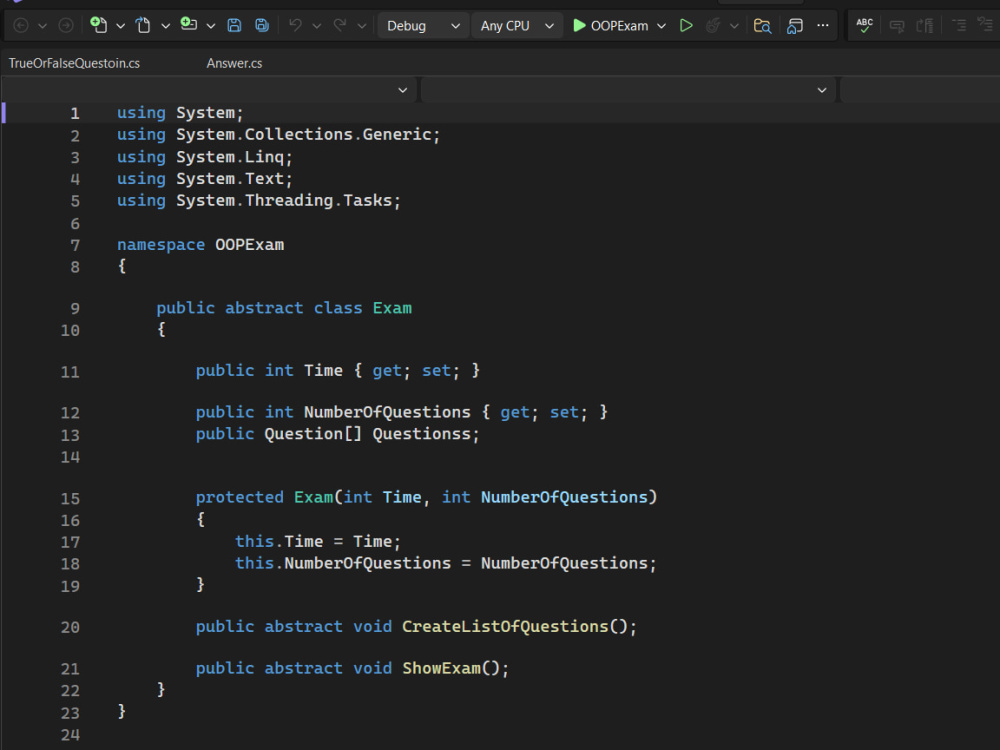This screenshot has height=750, width=1000.
Task: Toggle the ABC spell checker icon
Action: click(864, 26)
